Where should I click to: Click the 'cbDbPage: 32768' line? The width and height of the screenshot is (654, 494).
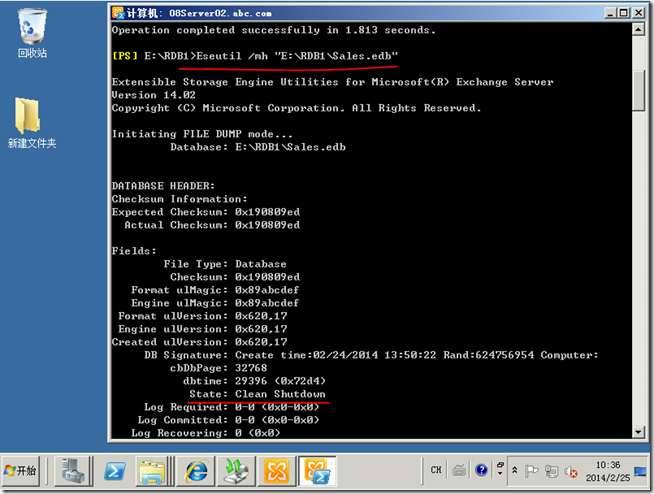click(219, 368)
